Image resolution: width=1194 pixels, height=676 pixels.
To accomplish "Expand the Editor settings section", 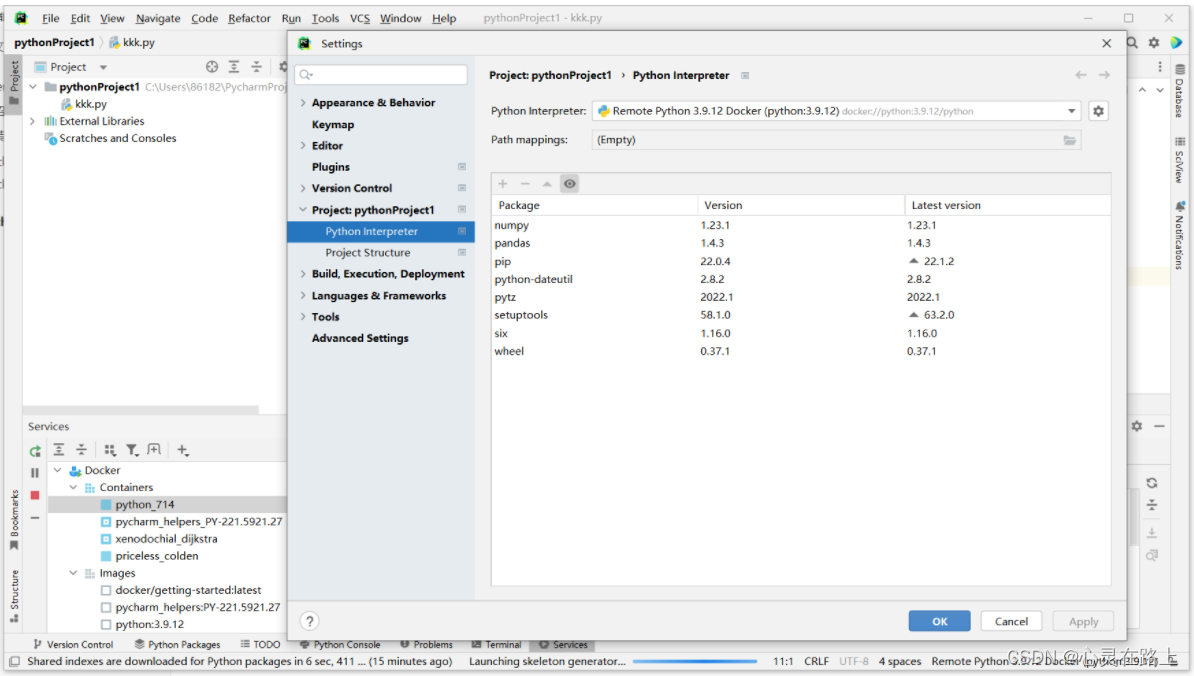I will (303, 145).
